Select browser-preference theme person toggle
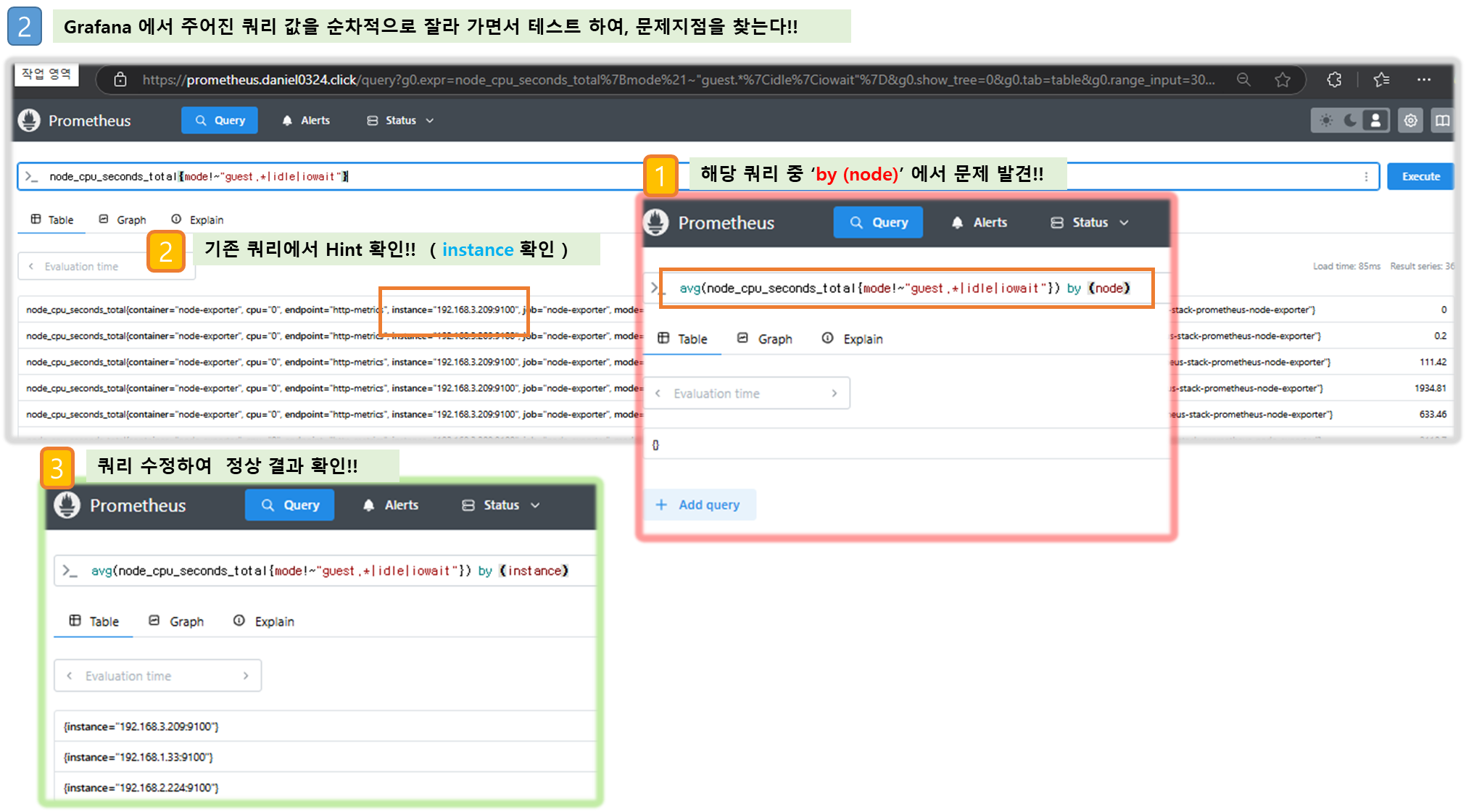The image size is (1466, 812). click(1375, 120)
